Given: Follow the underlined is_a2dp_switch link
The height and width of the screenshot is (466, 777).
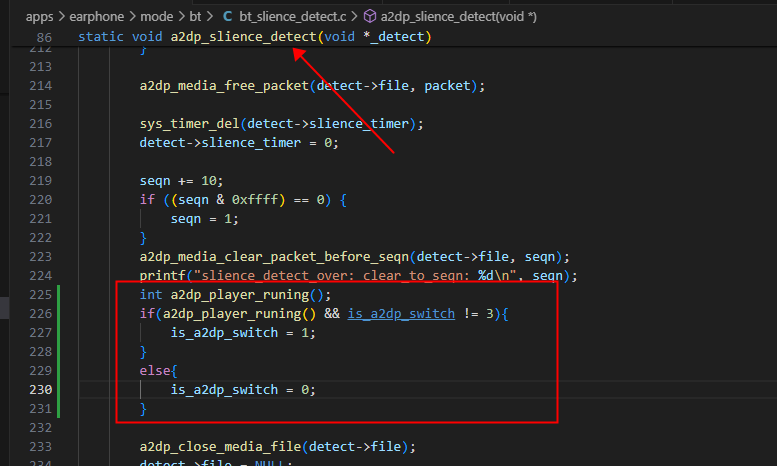Looking at the screenshot, I should (401, 313).
